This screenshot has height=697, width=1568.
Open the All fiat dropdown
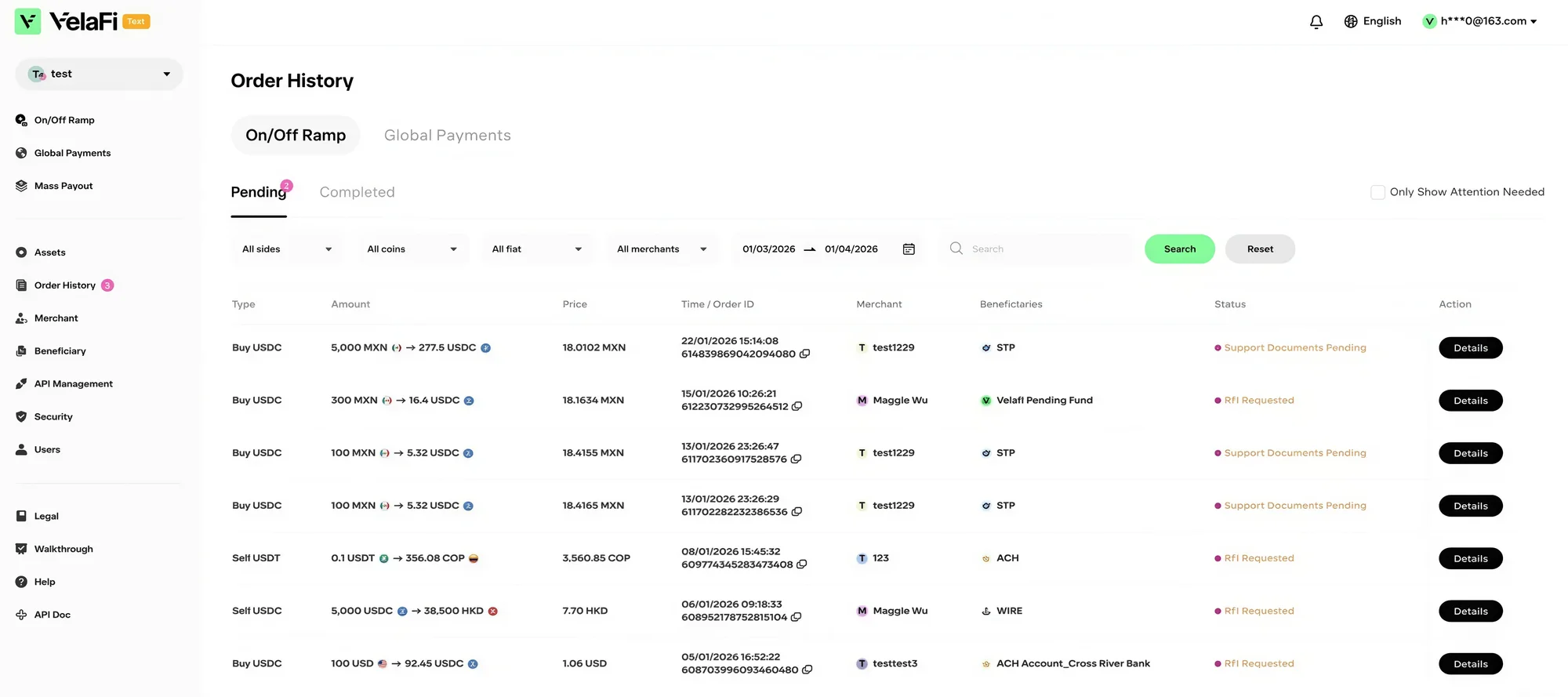(x=537, y=249)
